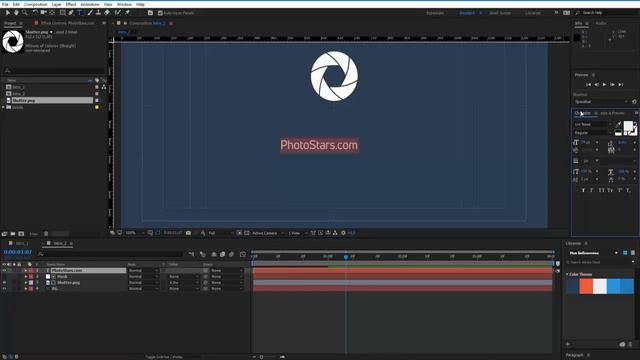640x360 pixels.
Task: Collapse the Color Themes section in Libraries
Action: click(x=567, y=274)
